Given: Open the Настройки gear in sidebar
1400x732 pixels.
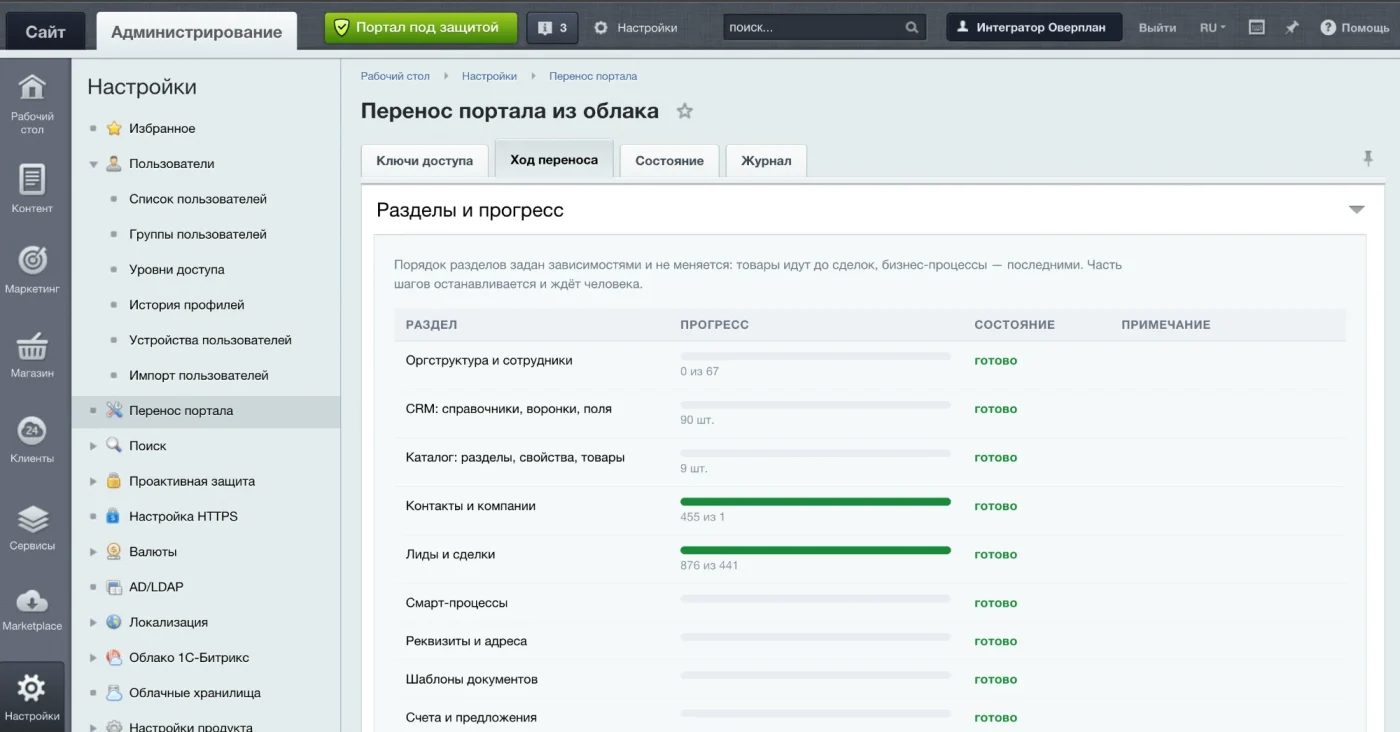Looking at the screenshot, I should (33, 697).
